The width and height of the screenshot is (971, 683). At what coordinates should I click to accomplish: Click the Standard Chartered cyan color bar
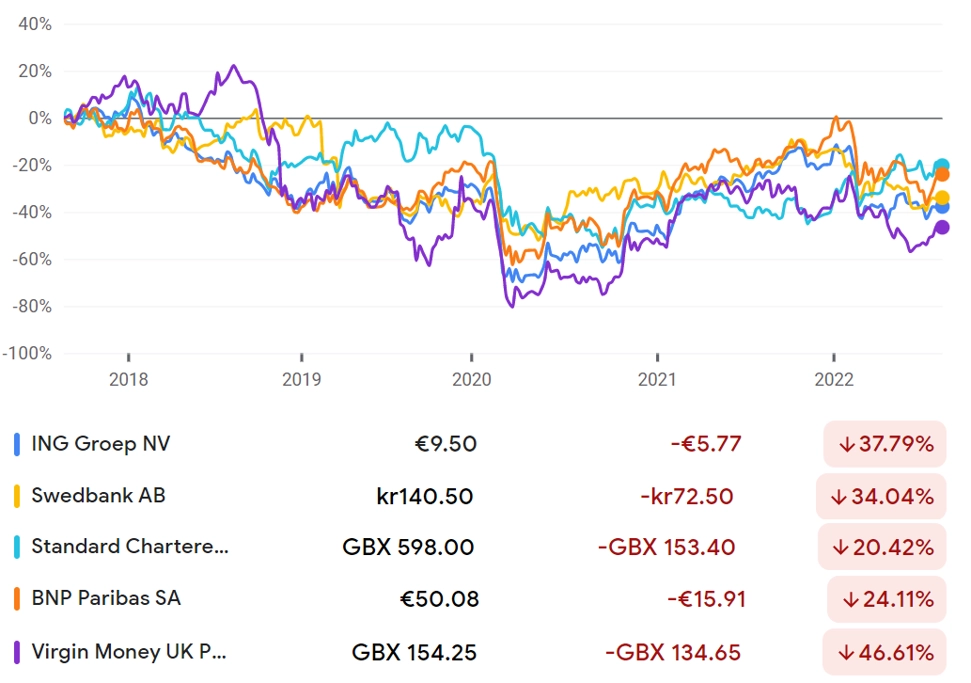coord(17,547)
